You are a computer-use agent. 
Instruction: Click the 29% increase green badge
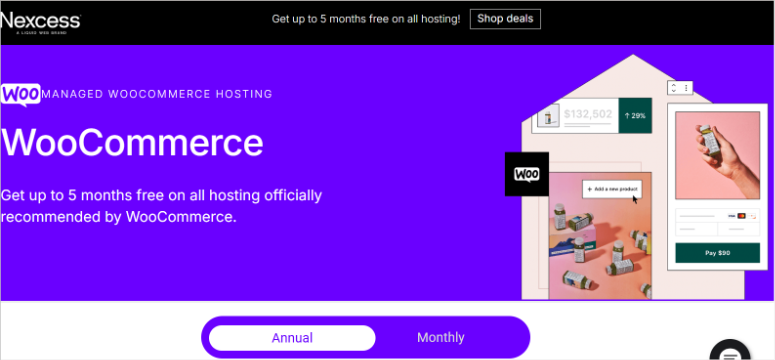635,116
